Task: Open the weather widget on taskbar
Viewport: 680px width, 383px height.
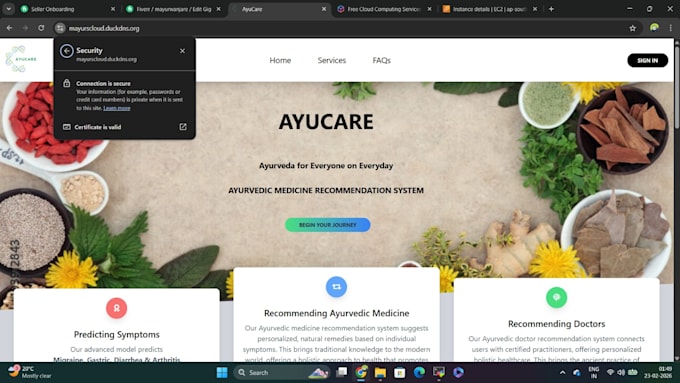Action: point(29,372)
